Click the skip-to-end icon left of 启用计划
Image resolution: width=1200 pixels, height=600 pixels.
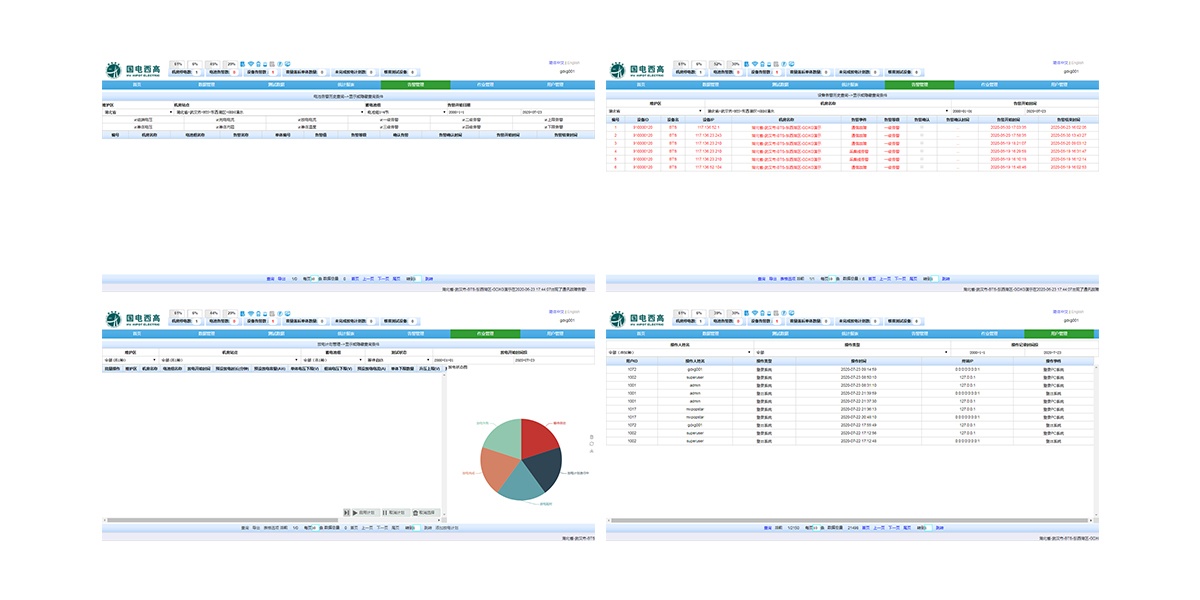[x=346, y=512]
